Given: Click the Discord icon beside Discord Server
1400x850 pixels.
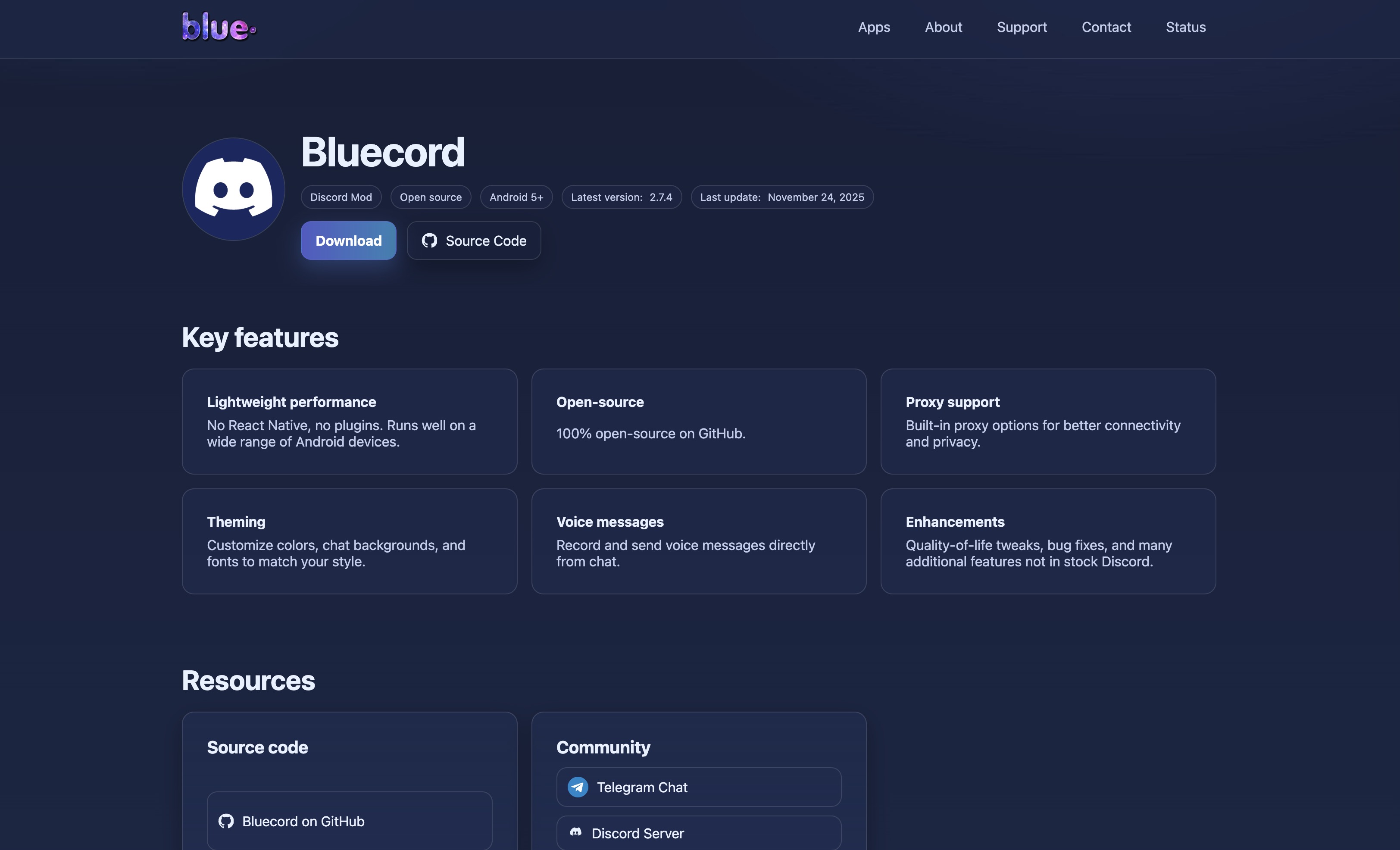Looking at the screenshot, I should coord(575,833).
